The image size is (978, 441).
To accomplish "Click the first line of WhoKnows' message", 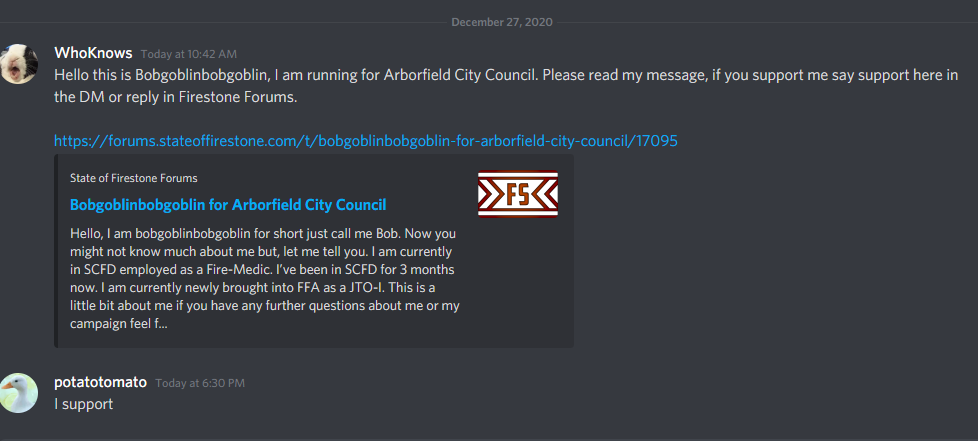I will pyautogui.click(x=506, y=75).
